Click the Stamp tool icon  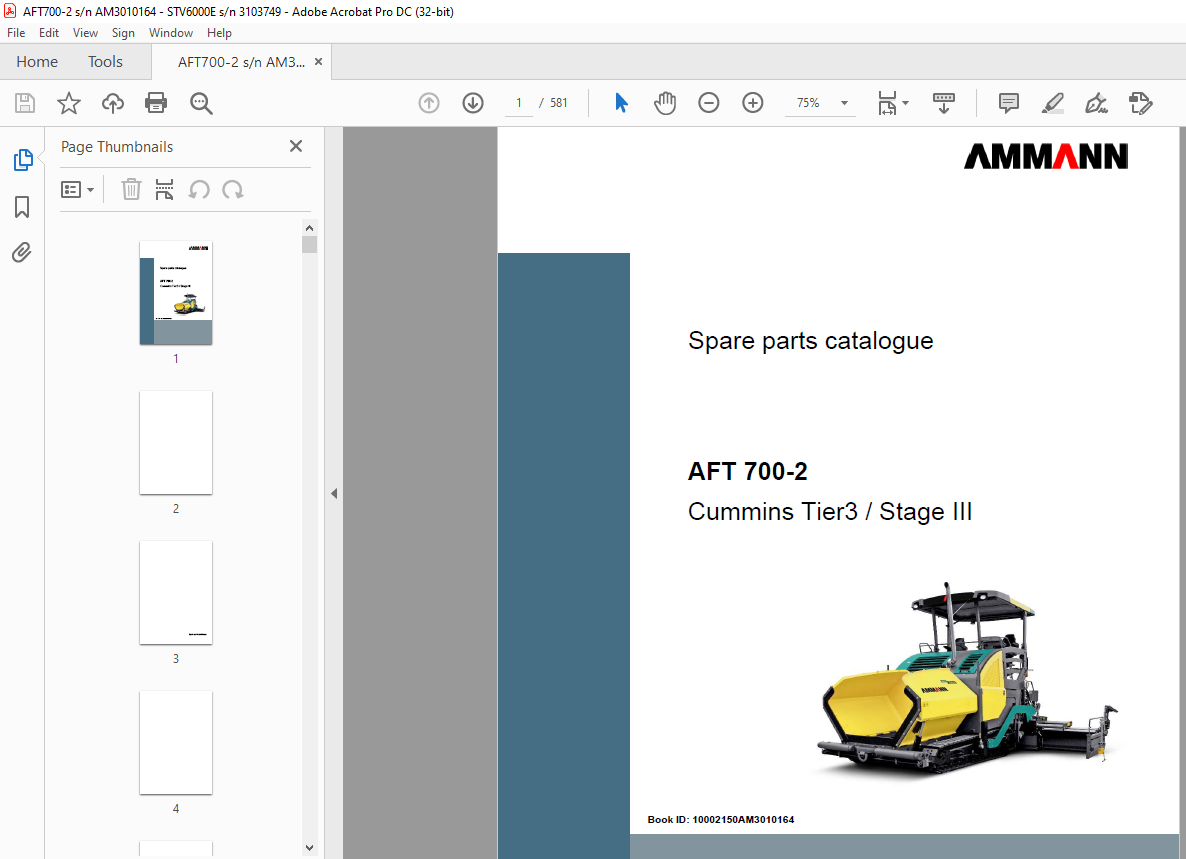click(1140, 103)
